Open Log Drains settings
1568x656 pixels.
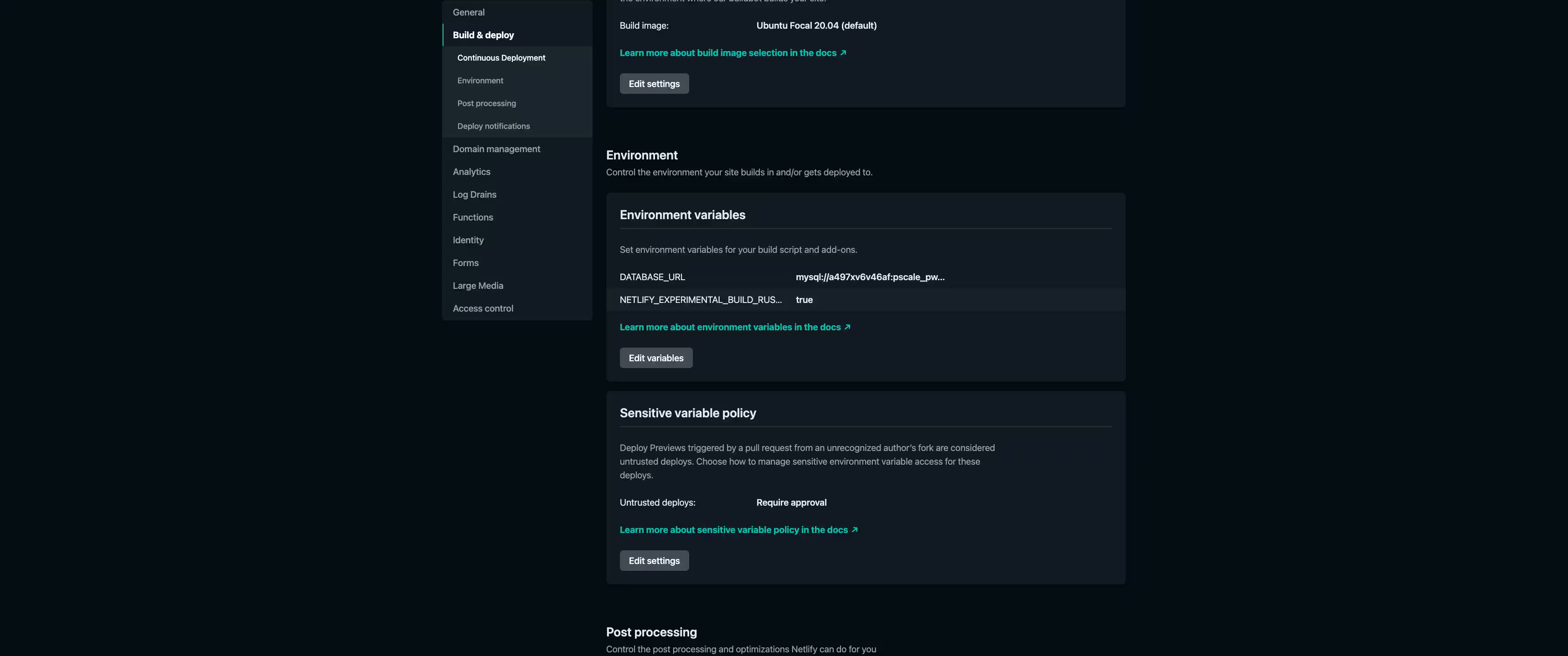474,195
